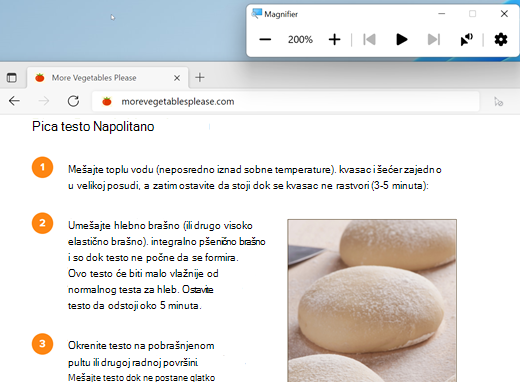
Task: Select the Magnifier read from here cursor icon
Action: tap(466, 39)
